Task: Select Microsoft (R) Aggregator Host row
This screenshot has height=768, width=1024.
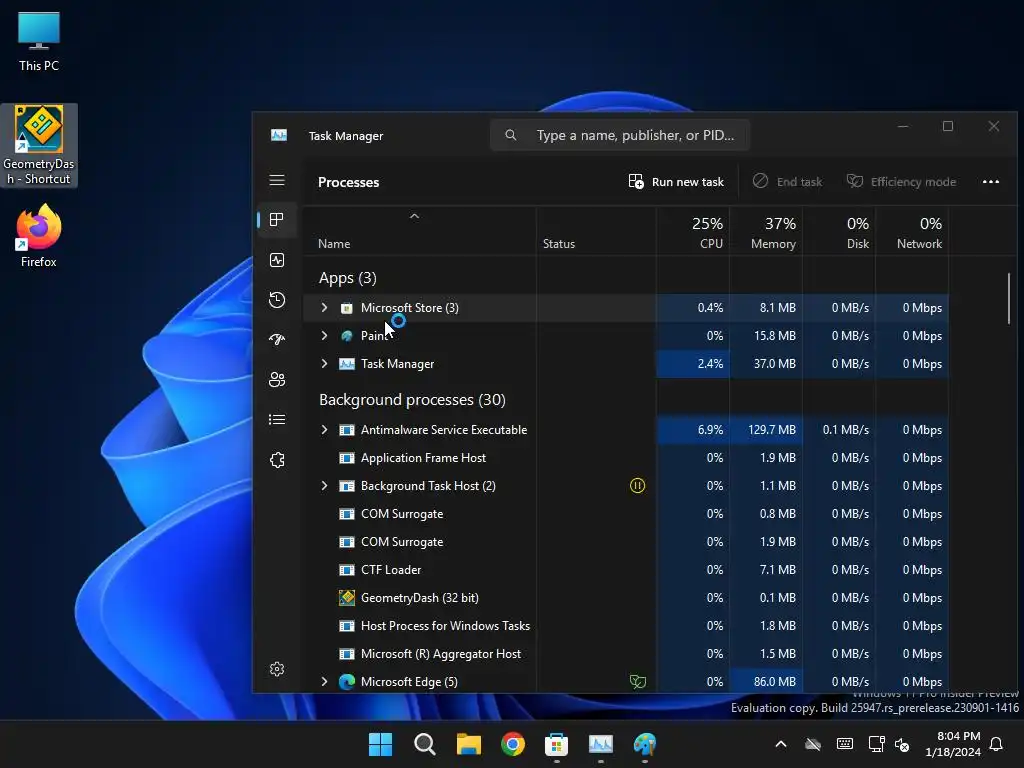Action: [626, 654]
